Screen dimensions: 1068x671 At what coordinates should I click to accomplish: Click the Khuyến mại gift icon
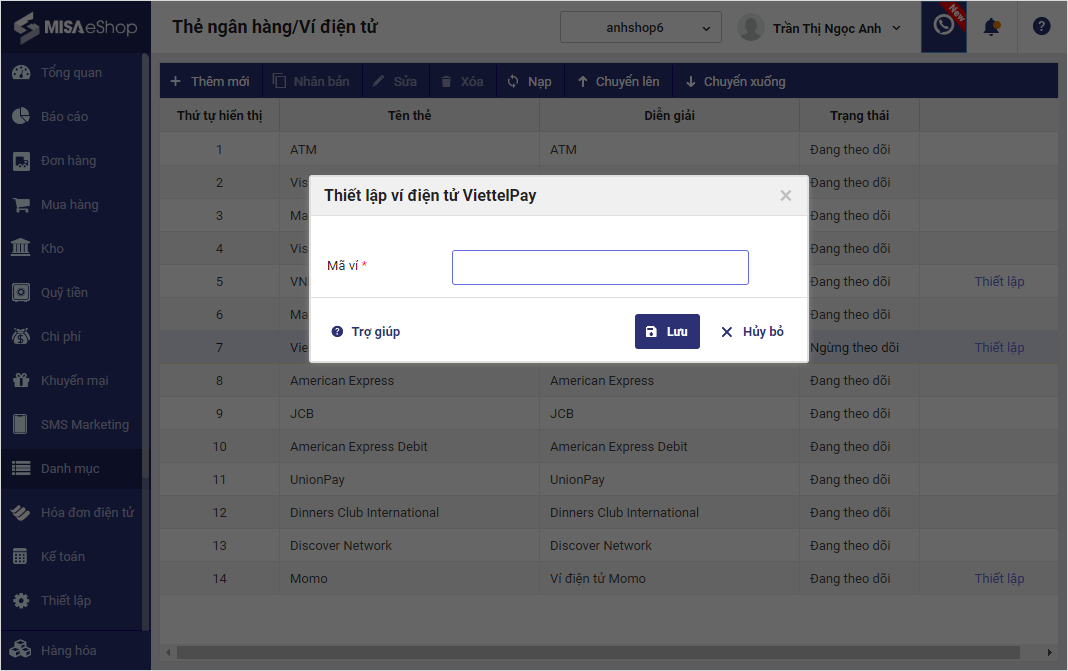click(20, 381)
